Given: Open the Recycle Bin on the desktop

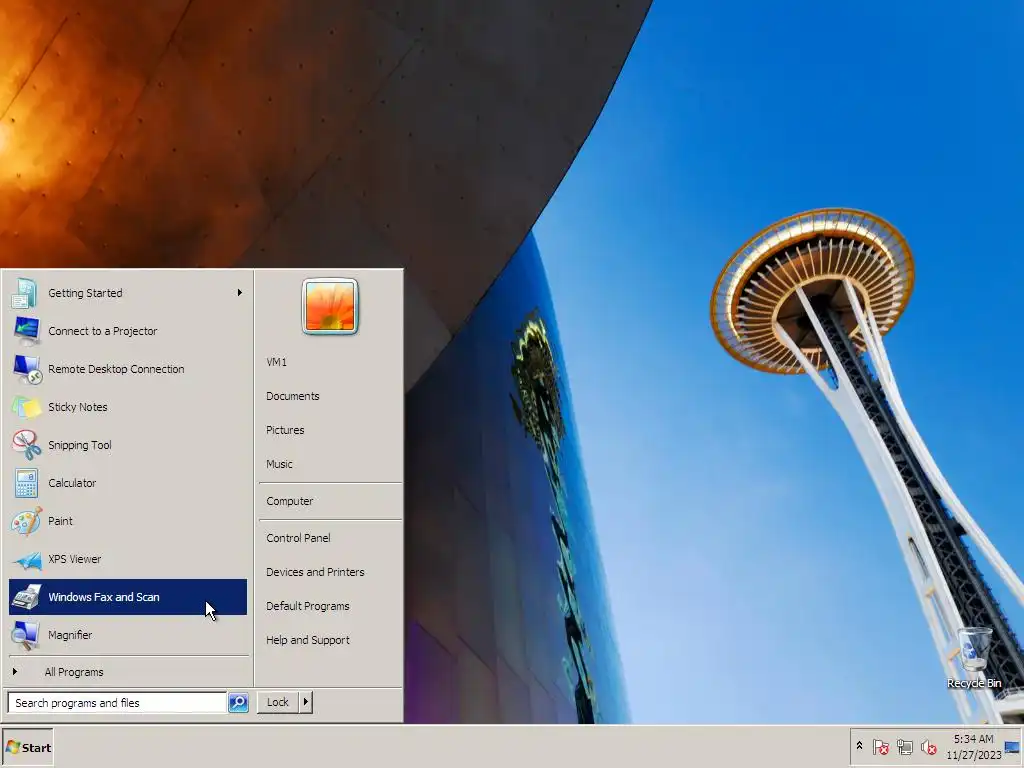Looking at the screenshot, I should (x=974, y=658).
